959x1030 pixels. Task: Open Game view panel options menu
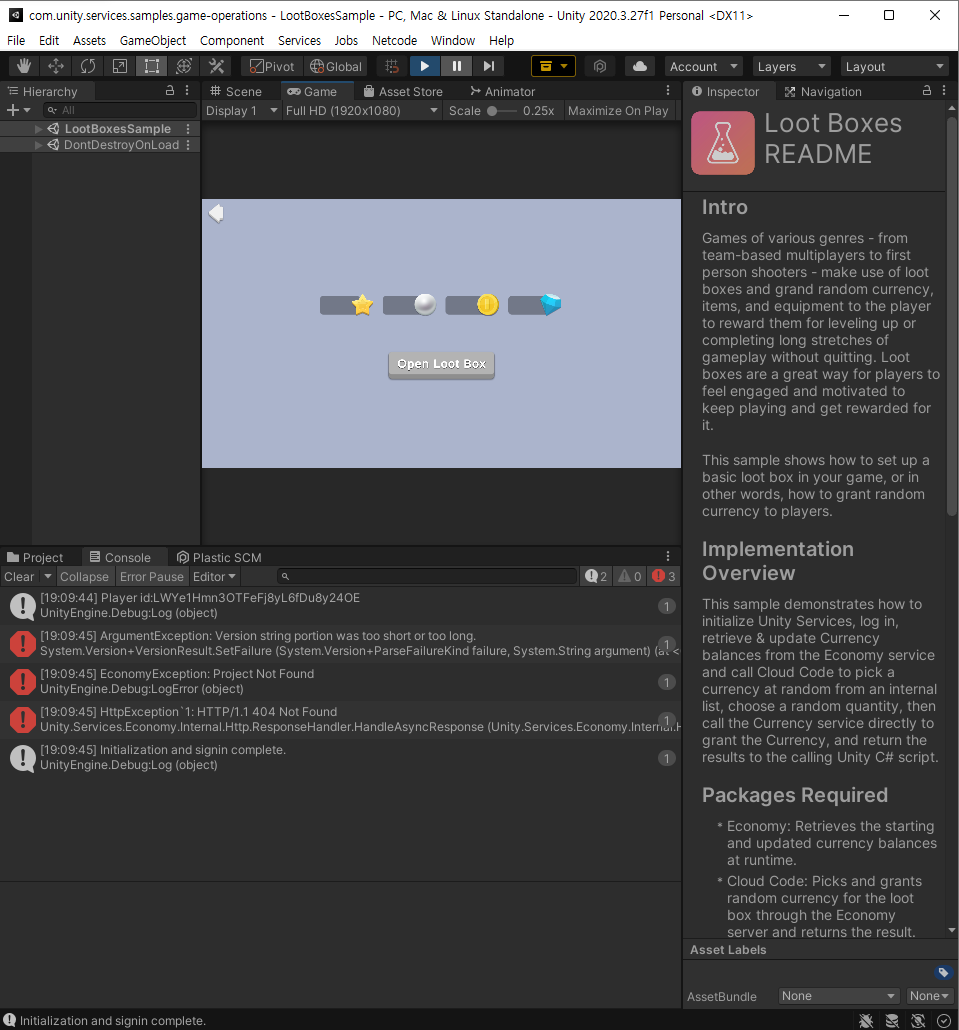(668, 91)
